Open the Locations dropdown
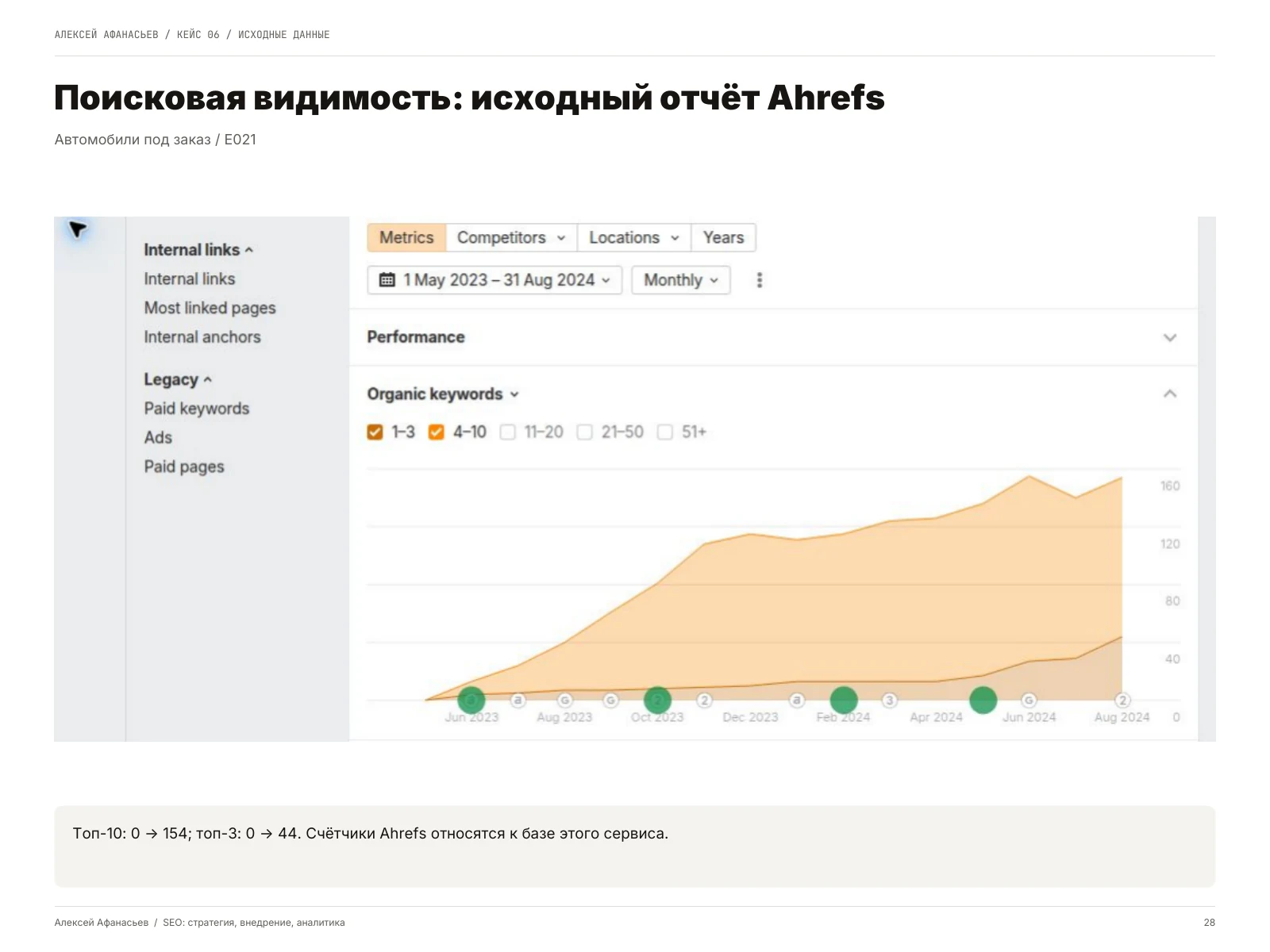This screenshot has width=1270, height=952. [634, 238]
